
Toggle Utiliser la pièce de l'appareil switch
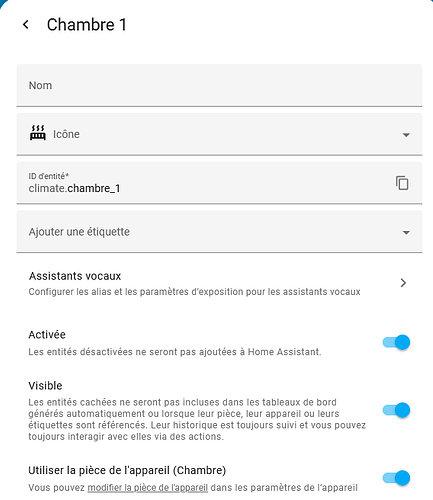point(396,478)
